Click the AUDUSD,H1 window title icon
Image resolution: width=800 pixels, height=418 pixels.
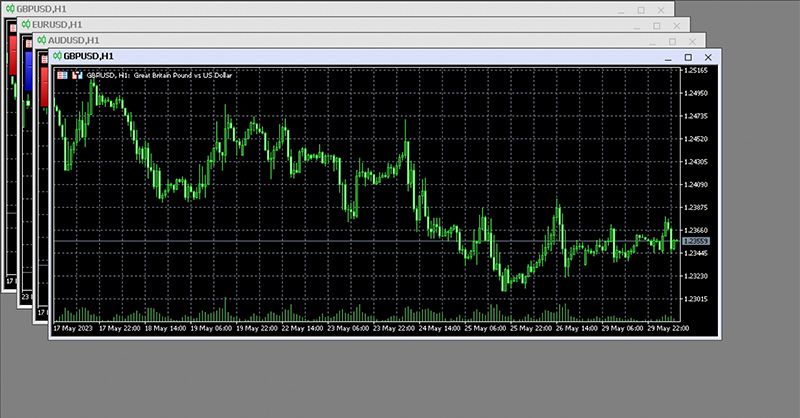click(x=40, y=40)
